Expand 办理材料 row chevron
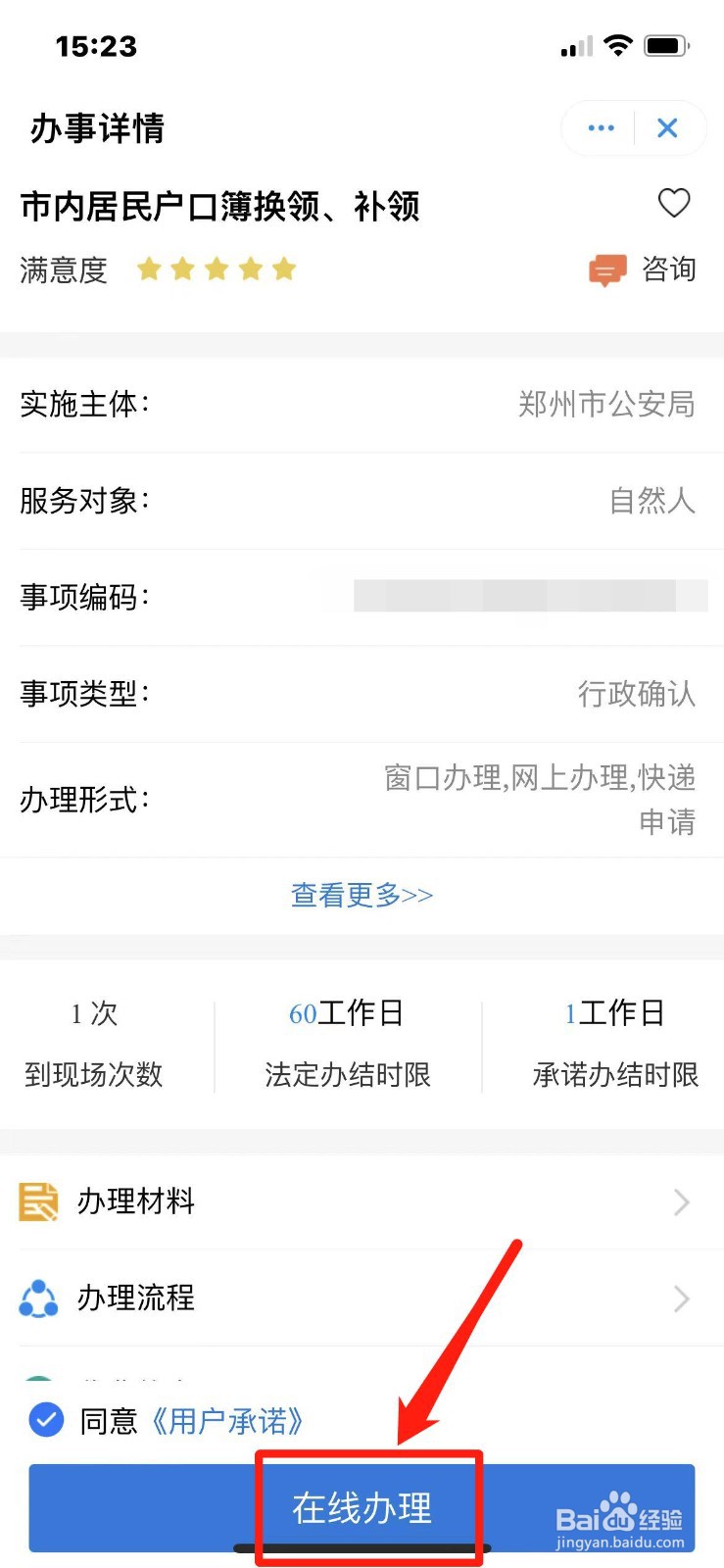The image size is (724, 1568). (682, 1201)
